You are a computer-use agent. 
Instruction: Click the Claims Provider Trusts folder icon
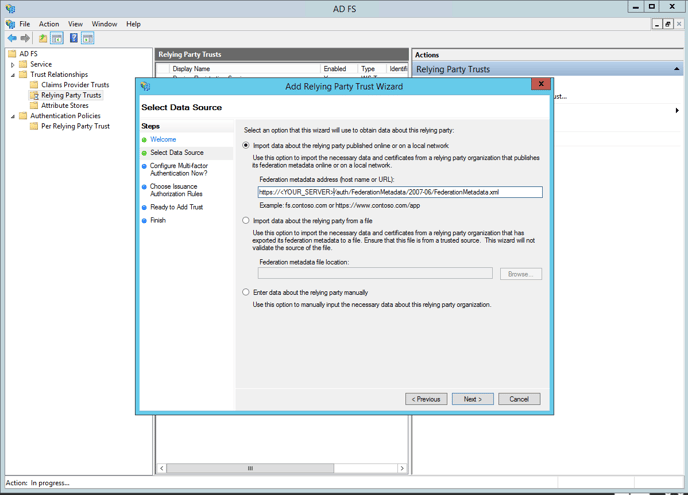tap(34, 85)
